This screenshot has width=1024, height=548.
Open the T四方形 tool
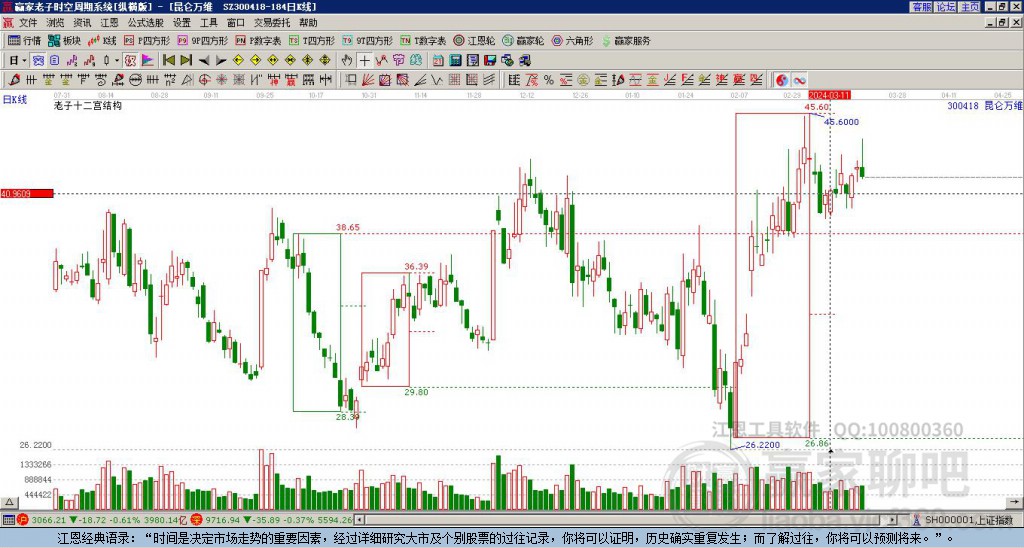(312, 40)
